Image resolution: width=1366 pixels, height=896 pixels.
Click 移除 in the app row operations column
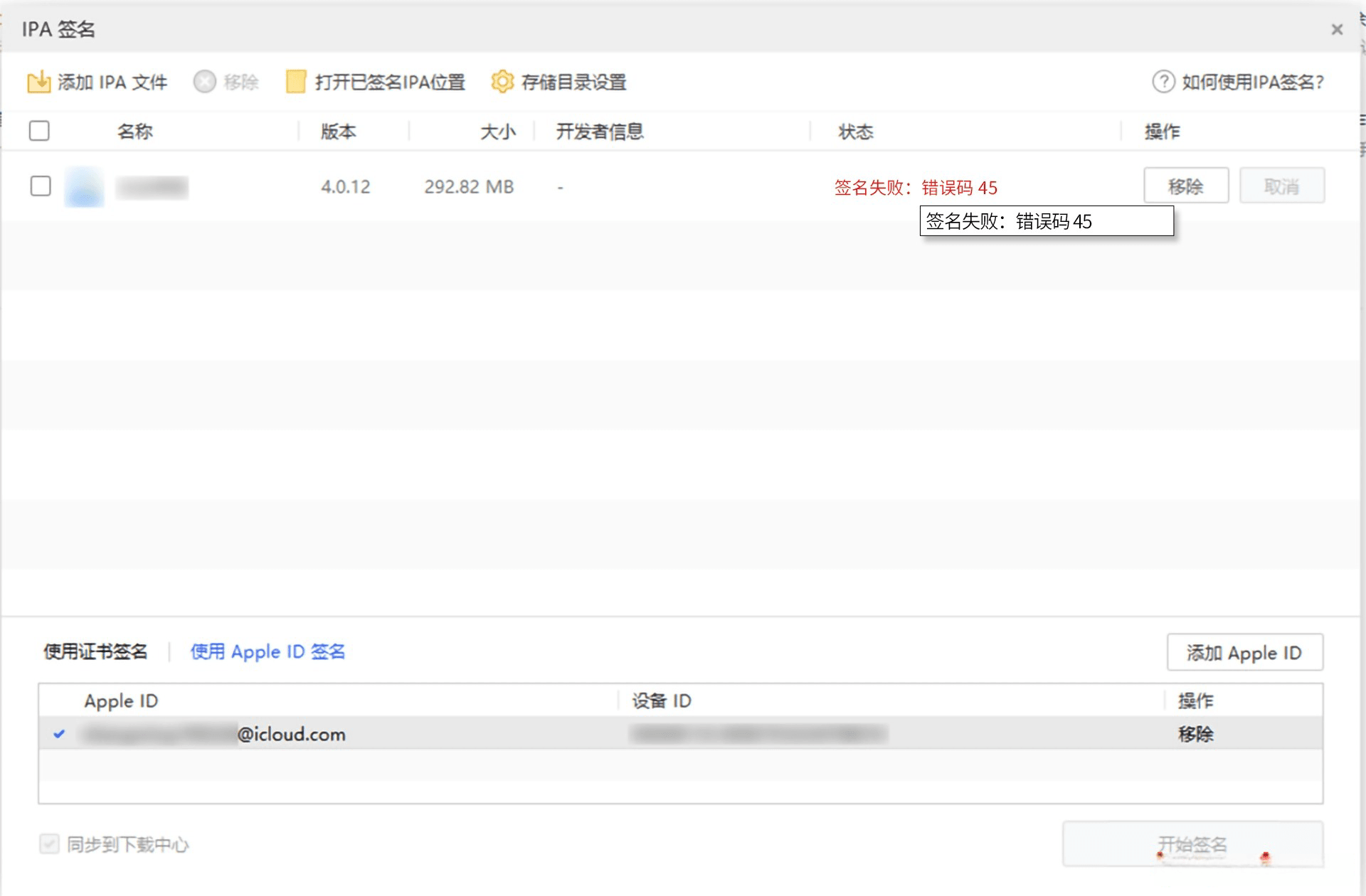(x=1186, y=186)
